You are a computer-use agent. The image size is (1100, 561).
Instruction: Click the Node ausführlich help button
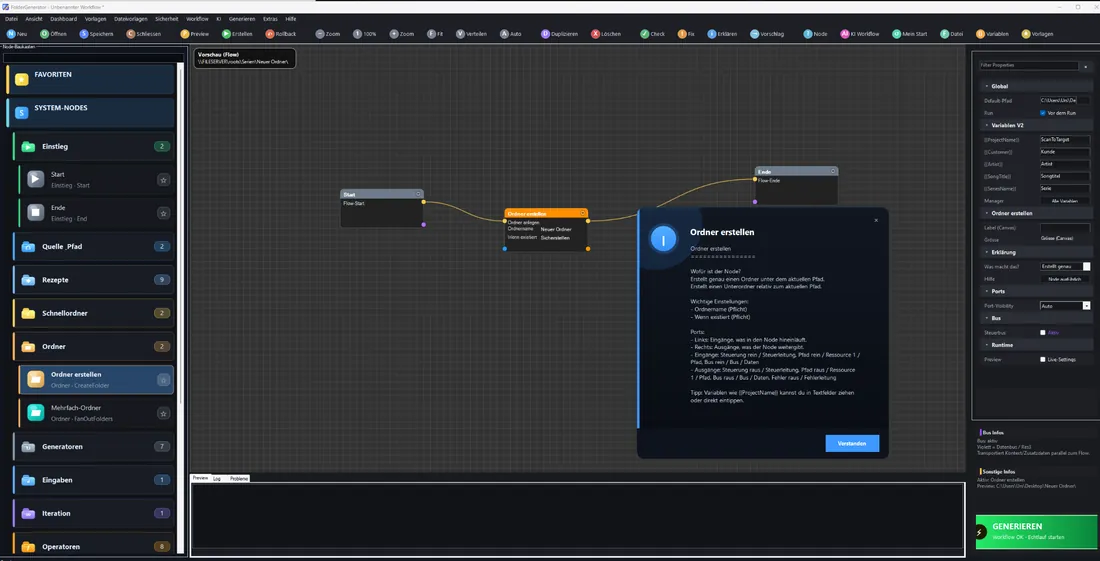(x=1064, y=279)
